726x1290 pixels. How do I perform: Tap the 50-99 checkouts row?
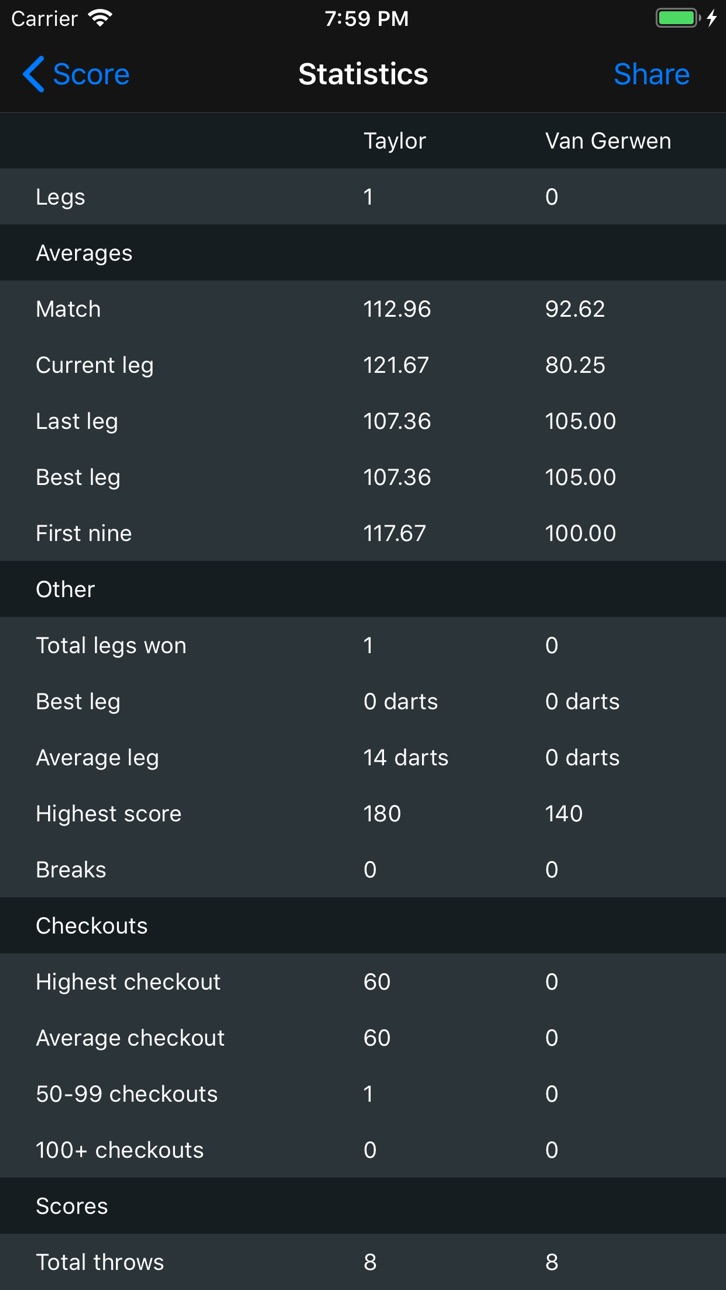click(x=363, y=1094)
